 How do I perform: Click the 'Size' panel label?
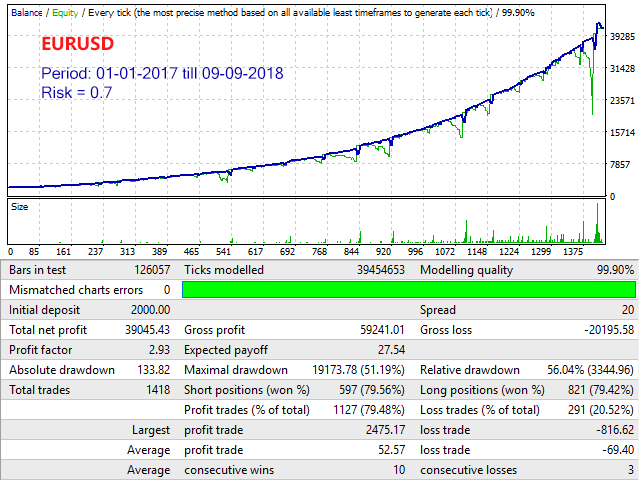[x=20, y=207]
